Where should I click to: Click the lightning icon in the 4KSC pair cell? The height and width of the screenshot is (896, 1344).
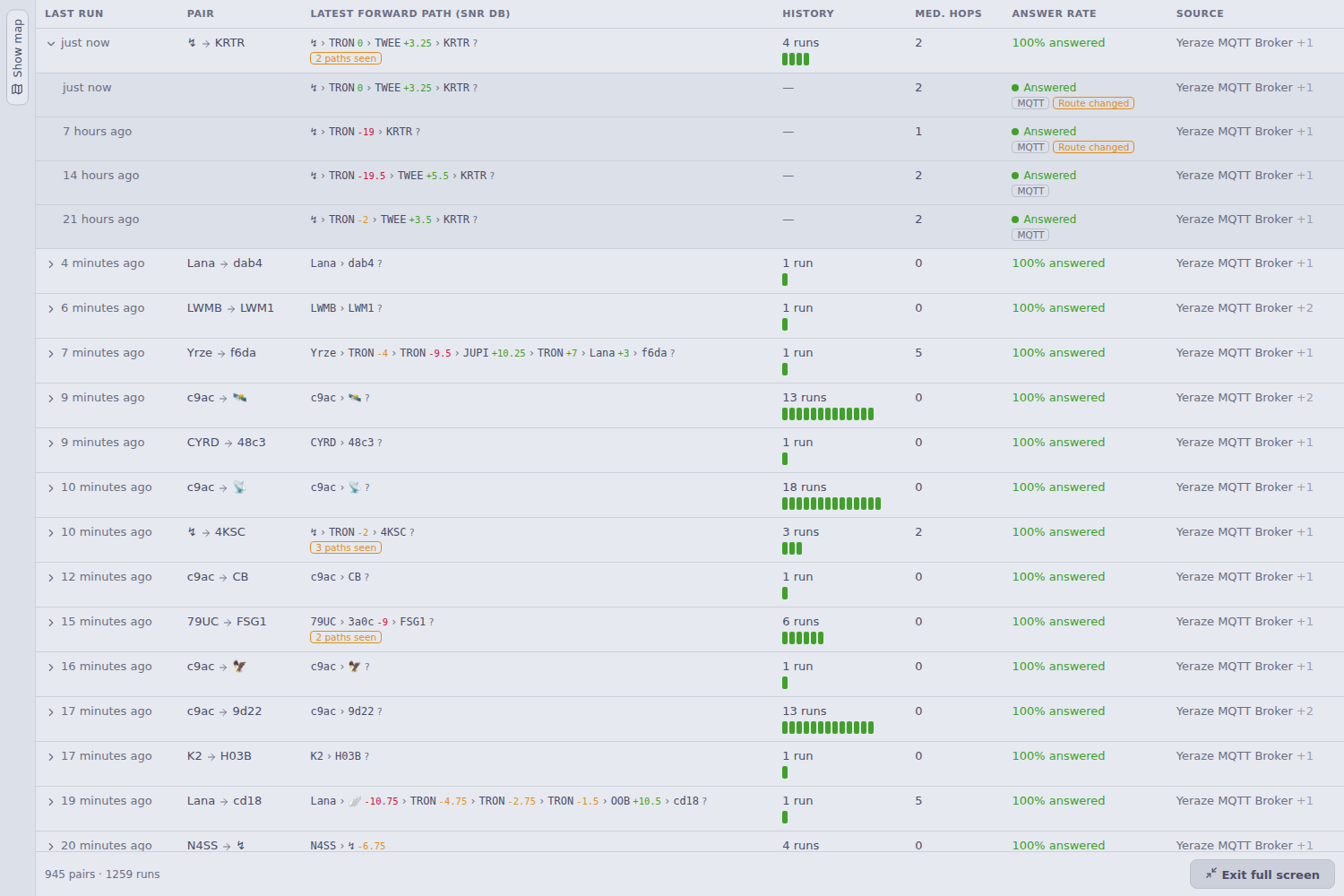click(x=192, y=532)
